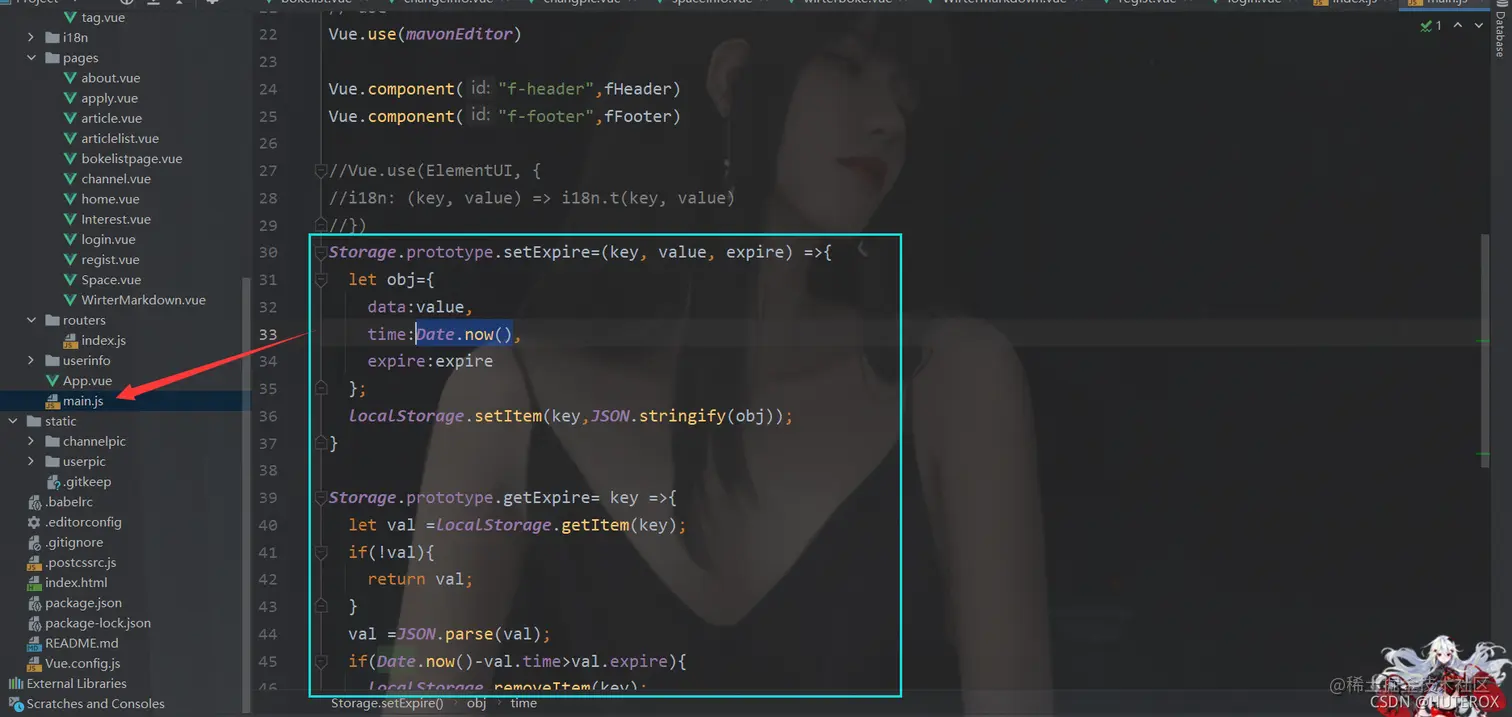Click the package-lock.json file icon
The height and width of the screenshot is (717, 1512).
point(35,623)
